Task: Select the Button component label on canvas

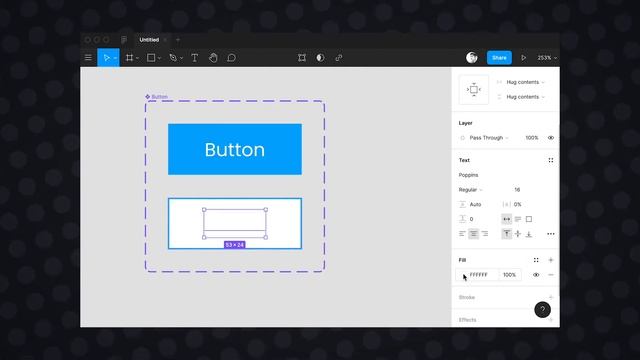Action: [156, 97]
